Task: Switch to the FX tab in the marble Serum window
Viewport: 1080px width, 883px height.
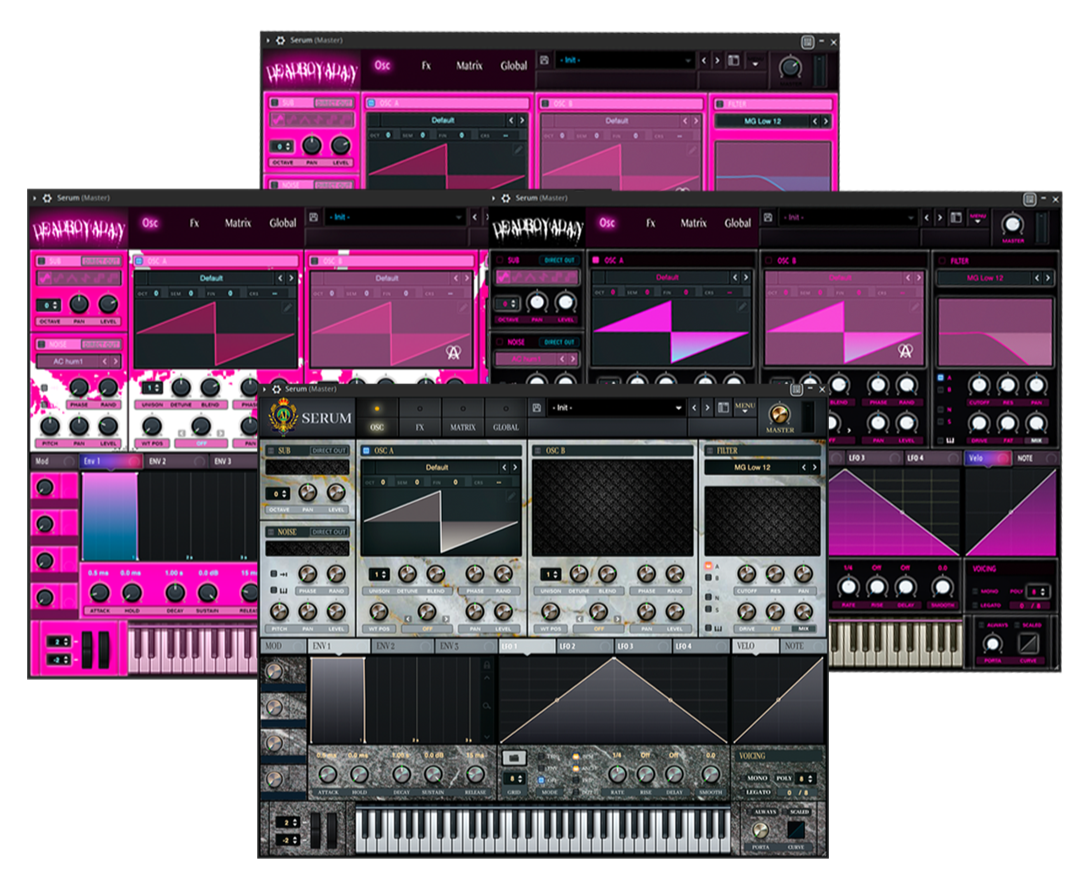Action: coord(419,418)
